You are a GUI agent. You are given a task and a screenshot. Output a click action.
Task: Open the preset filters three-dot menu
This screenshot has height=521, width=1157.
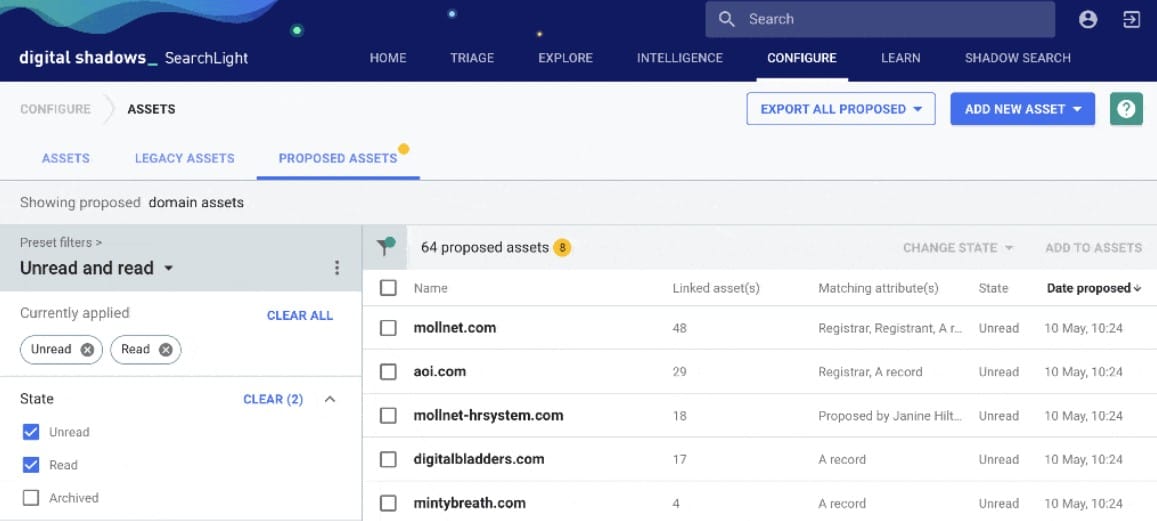(336, 268)
